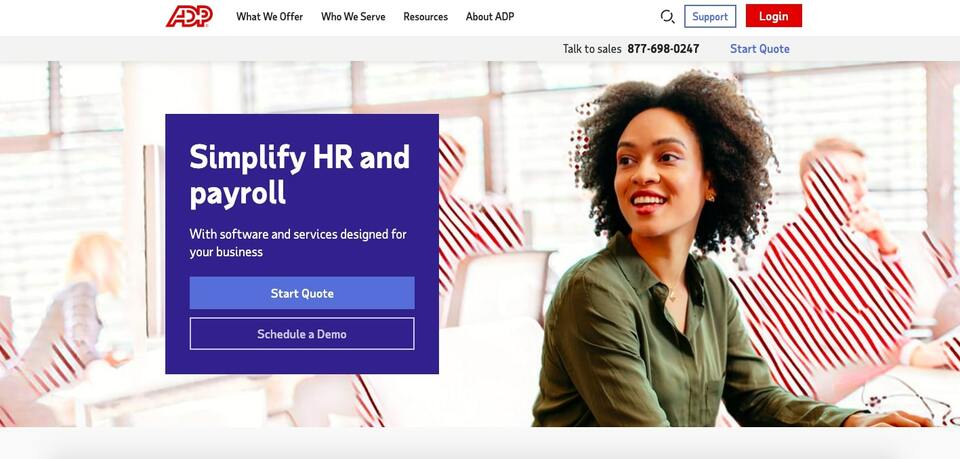The width and height of the screenshot is (960, 459).
Task: Click the Support button
Action: click(710, 17)
